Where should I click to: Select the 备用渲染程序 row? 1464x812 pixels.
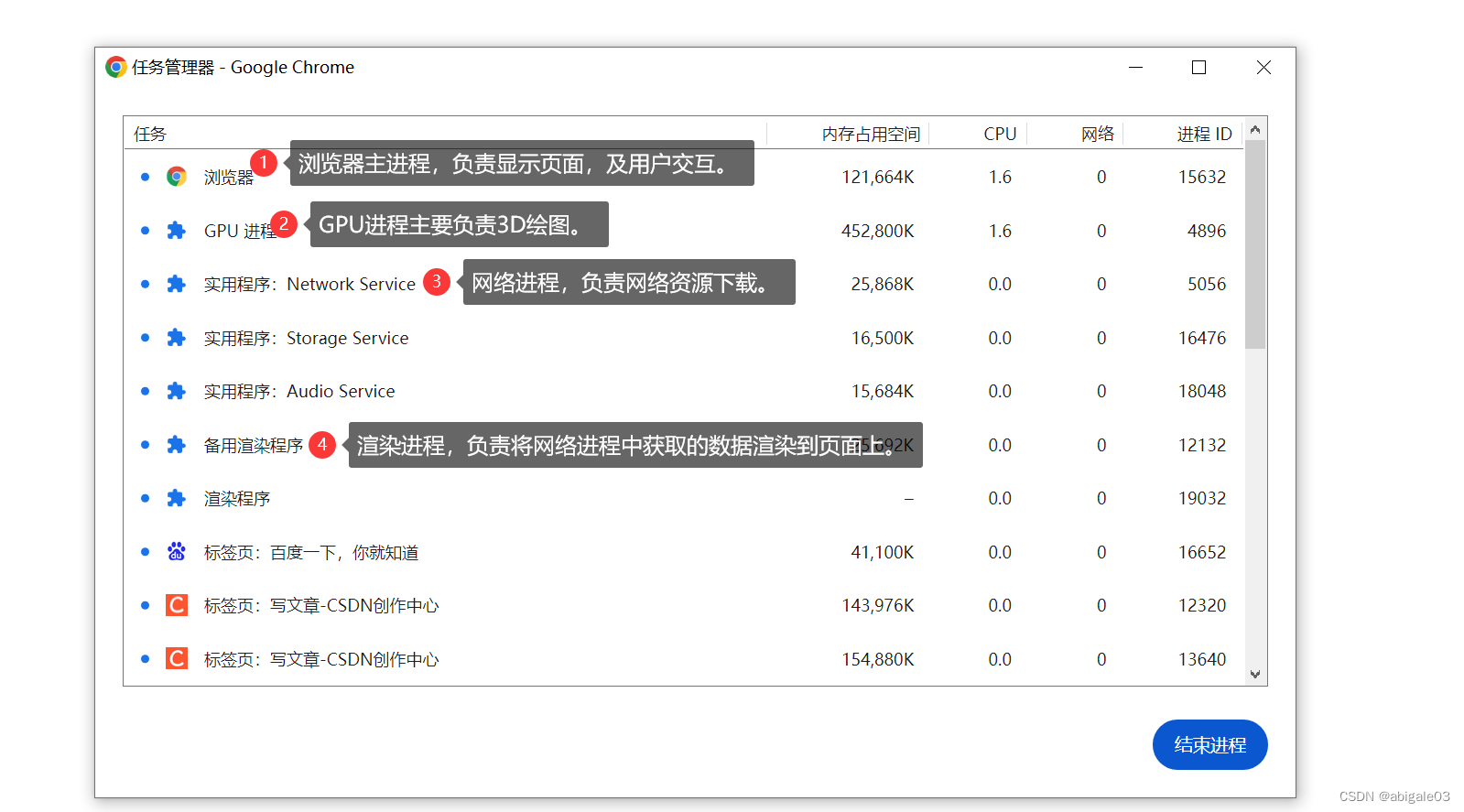(x=684, y=445)
